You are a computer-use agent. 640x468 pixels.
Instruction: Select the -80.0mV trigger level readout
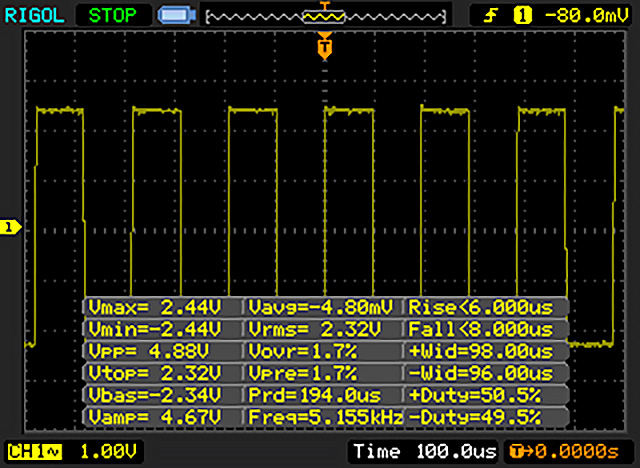click(x=582, y=15)
